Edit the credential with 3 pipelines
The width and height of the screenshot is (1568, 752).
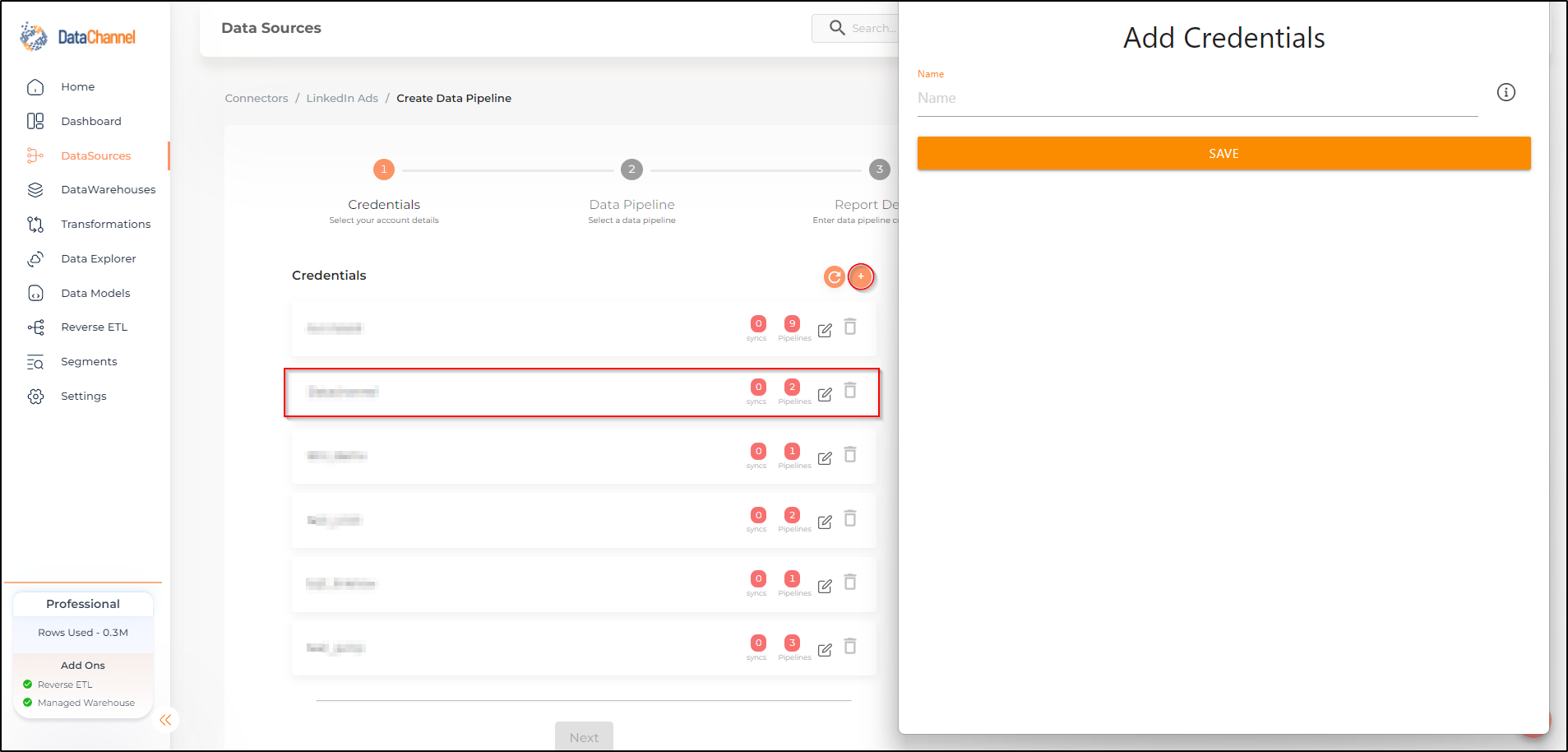825,650
